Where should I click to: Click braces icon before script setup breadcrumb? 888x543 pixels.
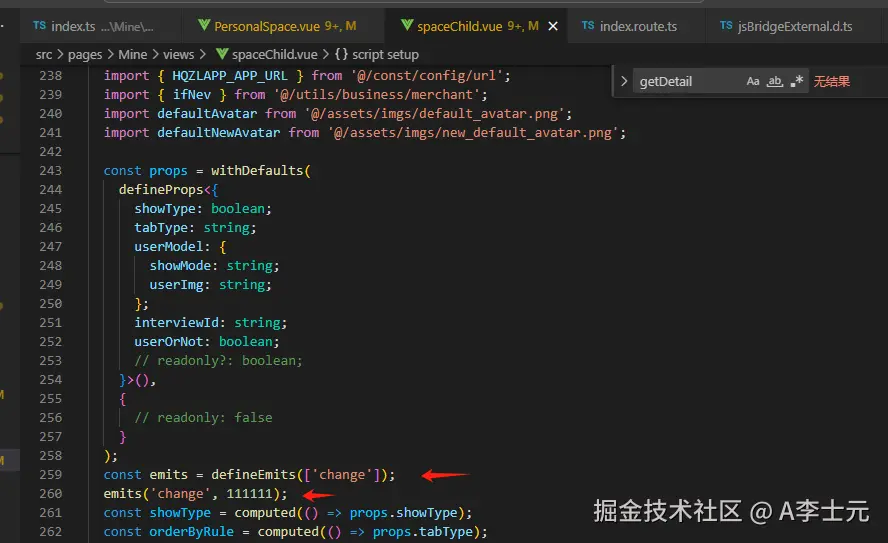(x=341, y=54)
